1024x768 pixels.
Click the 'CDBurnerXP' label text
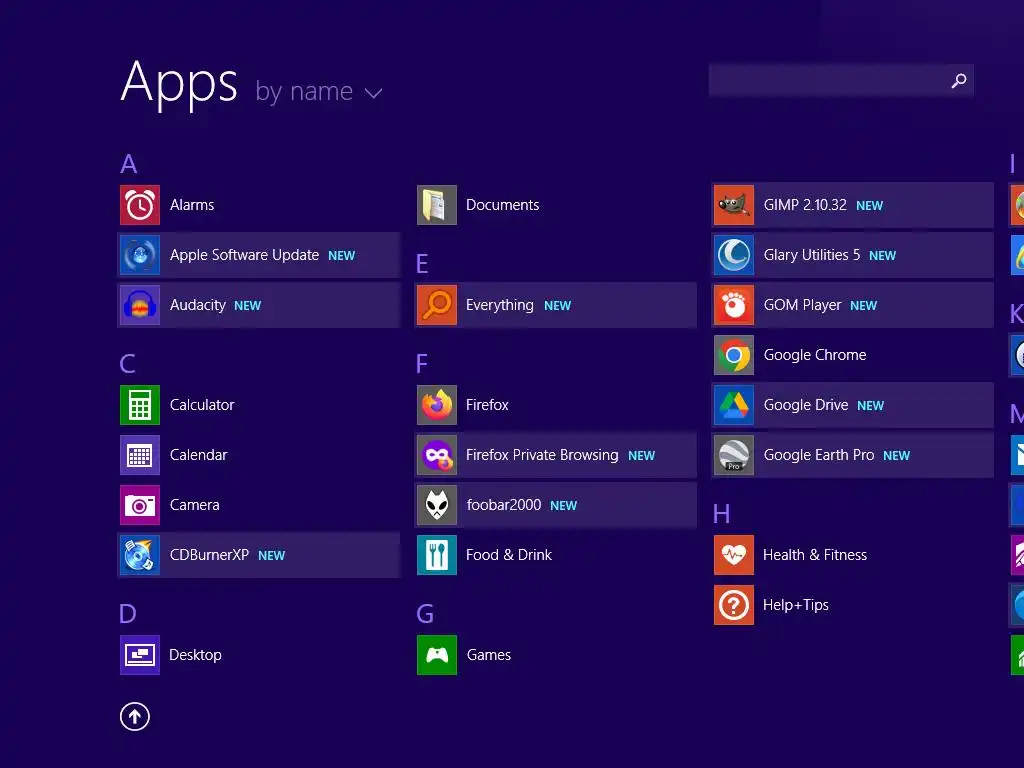[x=209, y=555]
